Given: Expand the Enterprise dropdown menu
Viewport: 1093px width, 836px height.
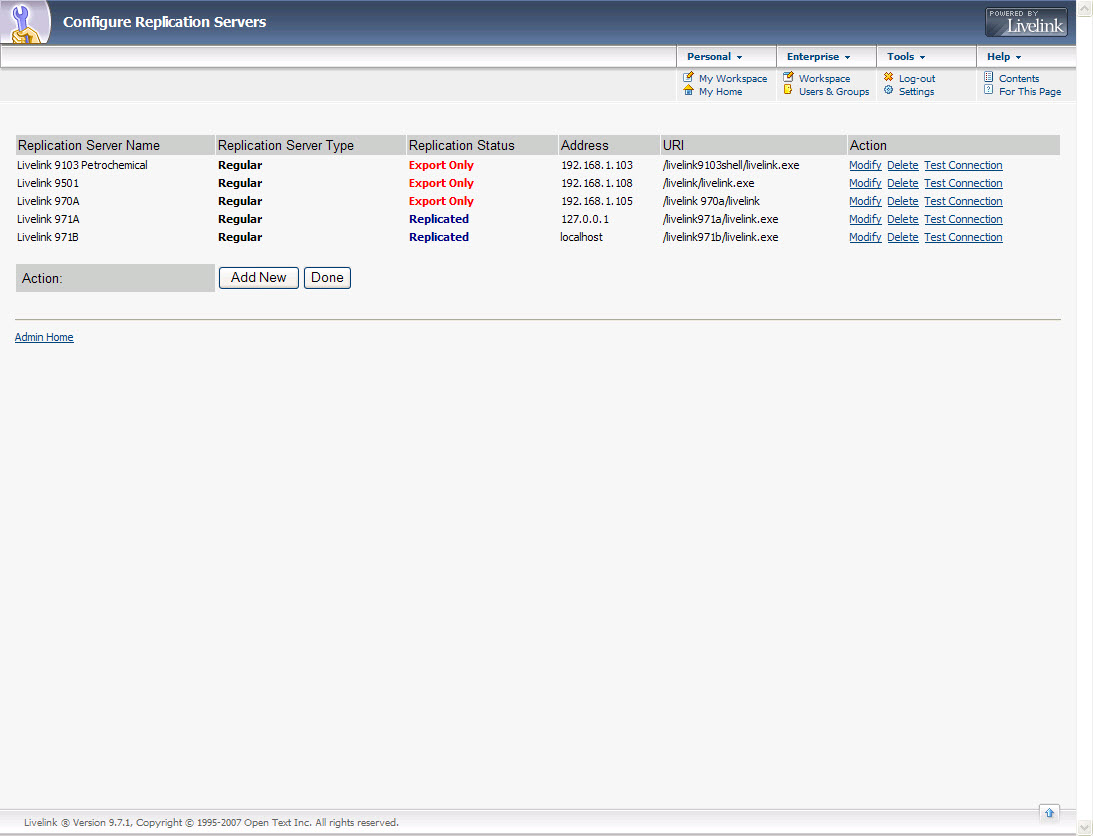Looking at the screenshot, I should [818, 57].
